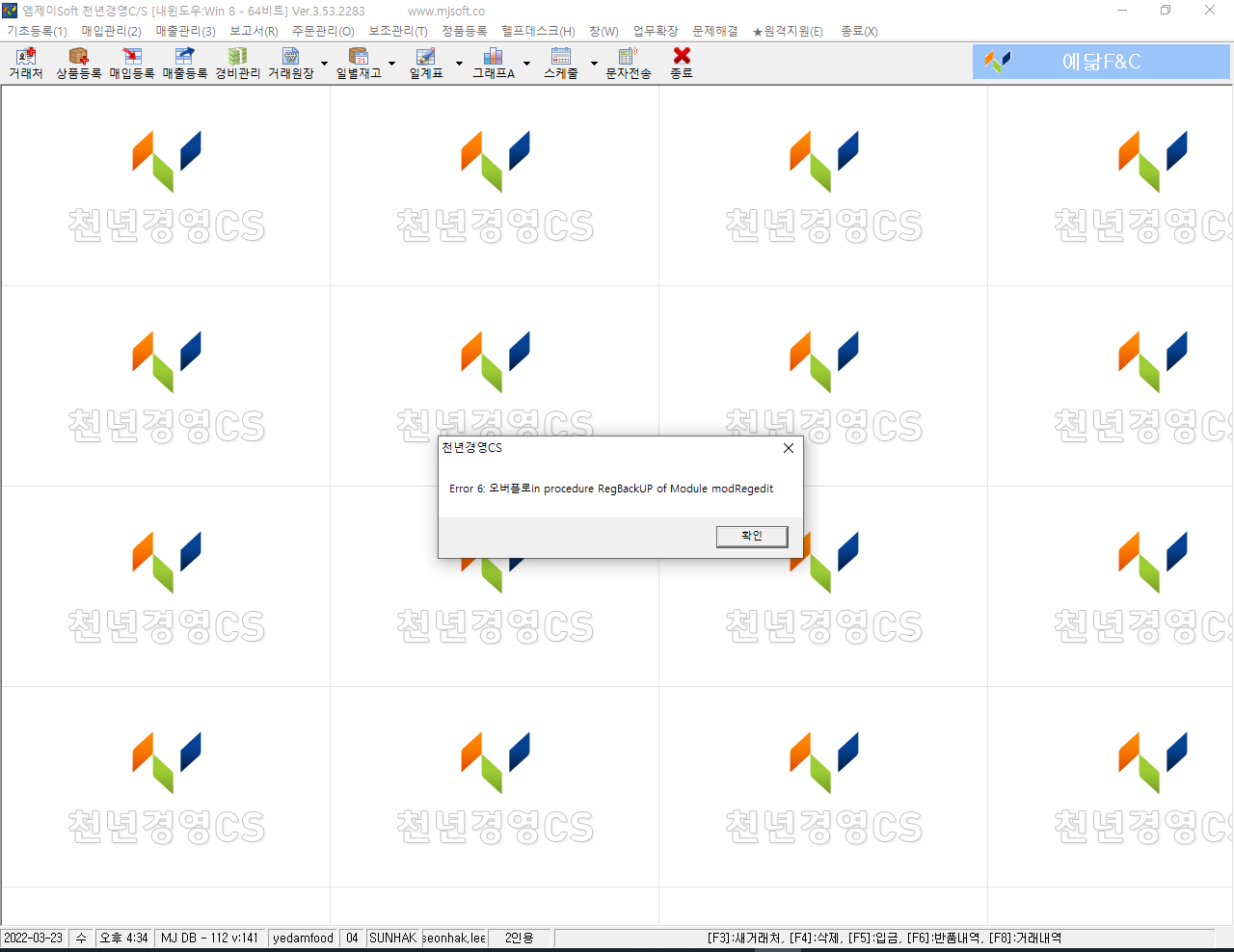Expand the dropdown arrow next to 일별재고
Image resolution: width=1234 pixels, height=952 pixels.
(391, 64)
